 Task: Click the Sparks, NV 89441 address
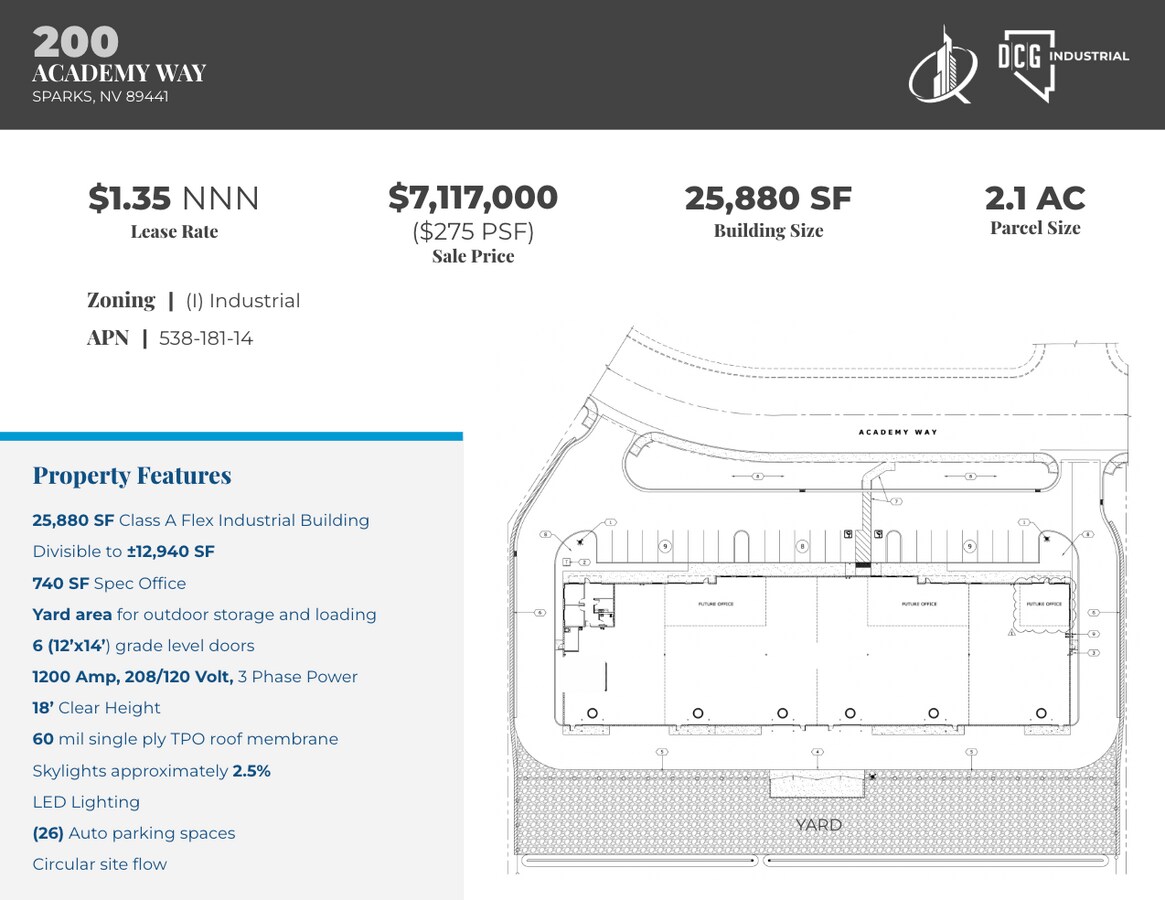pos(100,97)
